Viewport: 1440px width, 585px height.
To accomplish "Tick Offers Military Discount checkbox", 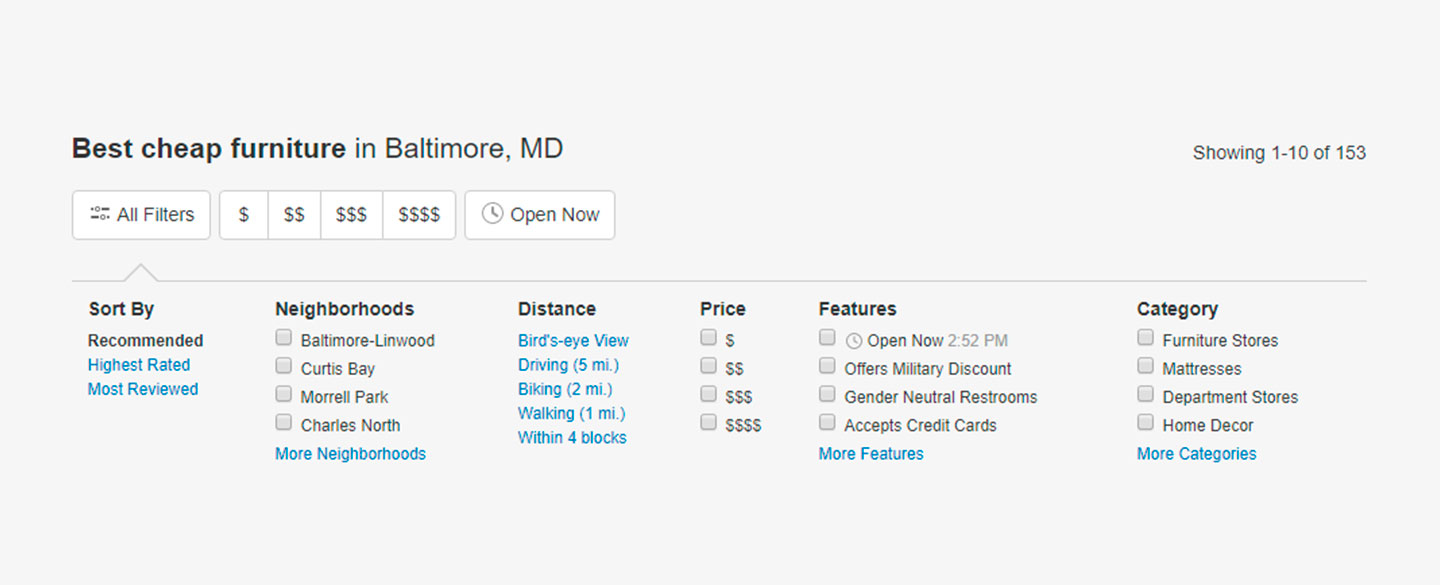I will tap(827, 366).
